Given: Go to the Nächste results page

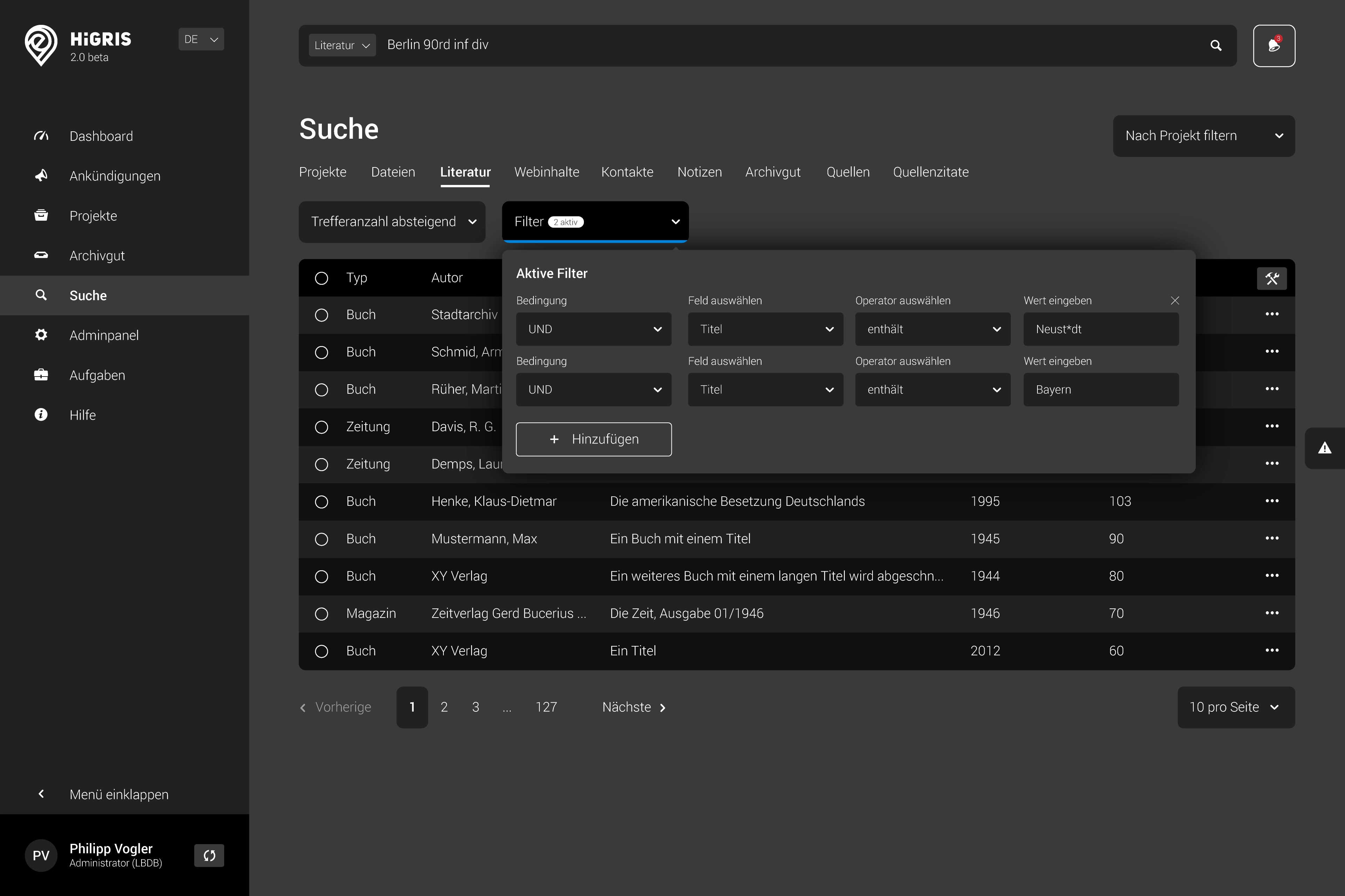Looking at the screenshot, I should click(634, 708).
